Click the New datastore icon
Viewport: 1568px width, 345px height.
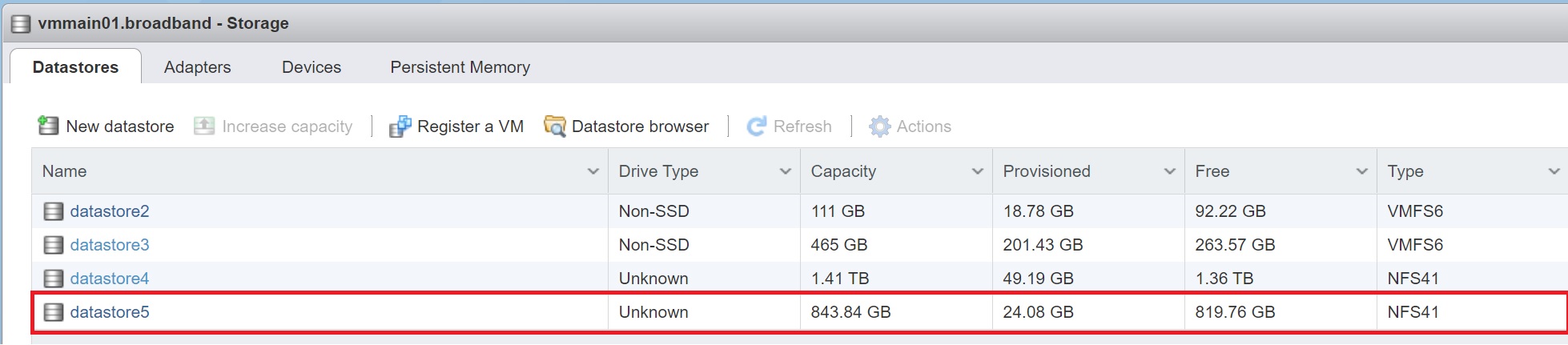click(x=48, y=126)
